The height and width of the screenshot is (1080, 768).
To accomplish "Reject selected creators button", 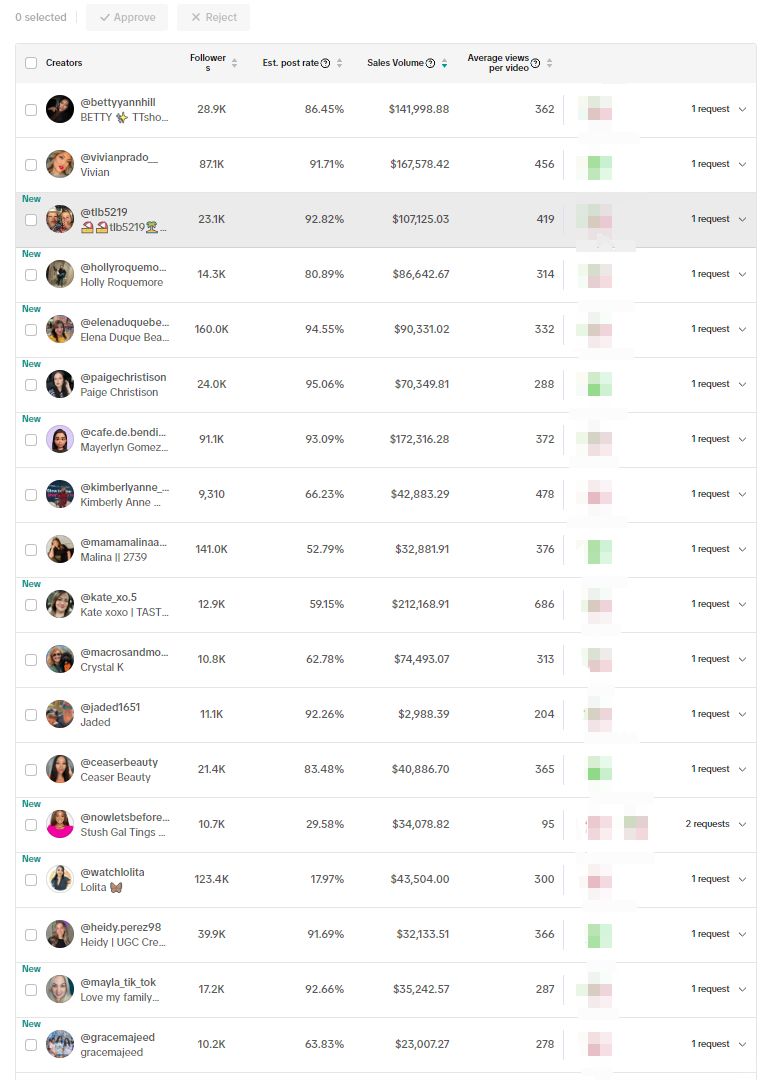I will click(214, 17).
